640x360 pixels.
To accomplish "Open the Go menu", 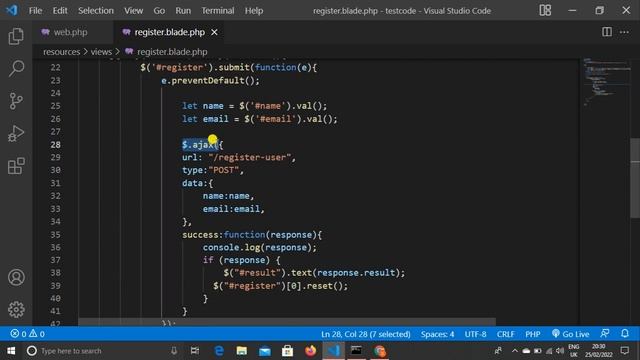I will tap(159, 11).
